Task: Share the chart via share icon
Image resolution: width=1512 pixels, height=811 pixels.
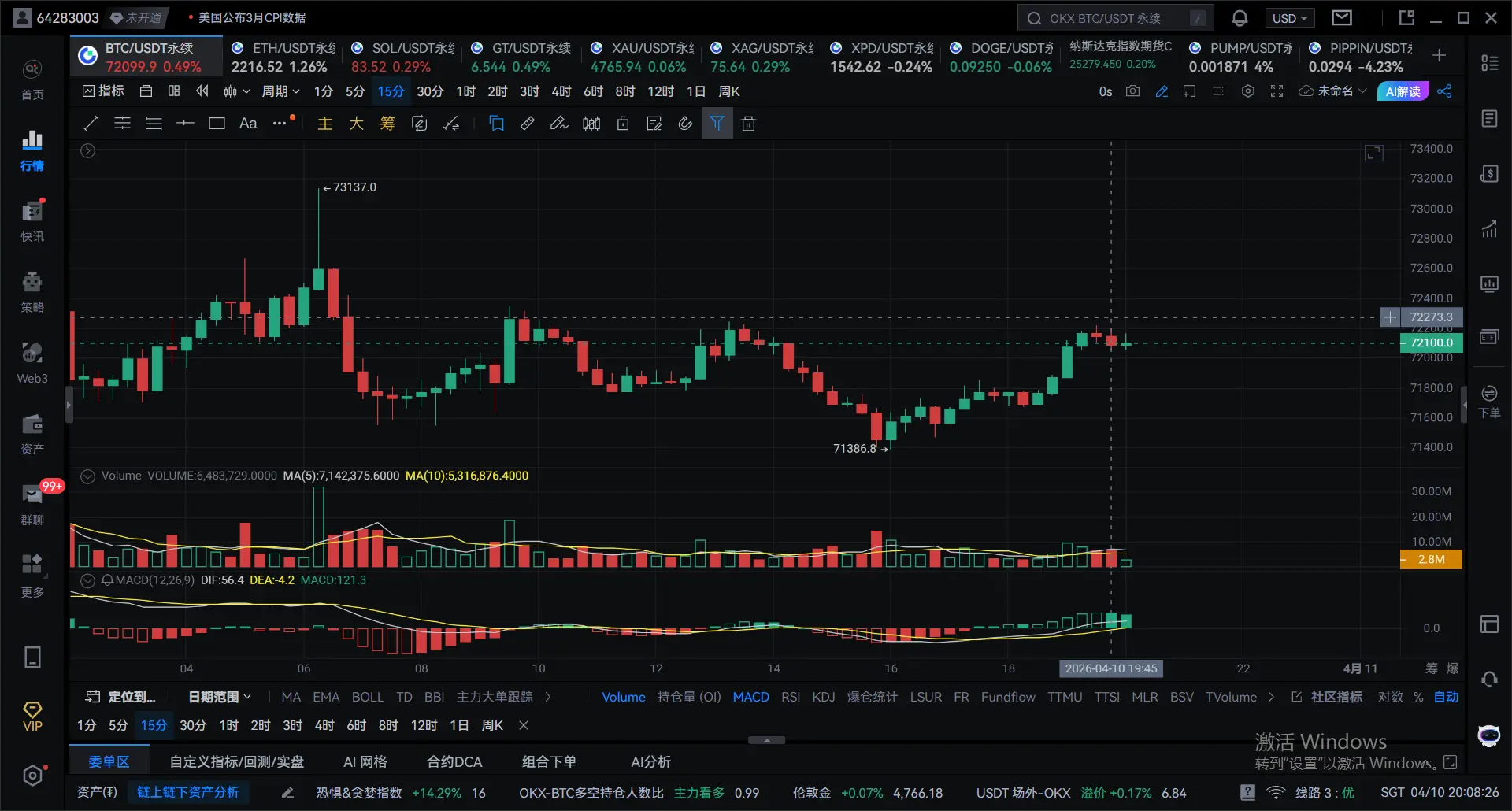Action: [x=1444, y=91]
